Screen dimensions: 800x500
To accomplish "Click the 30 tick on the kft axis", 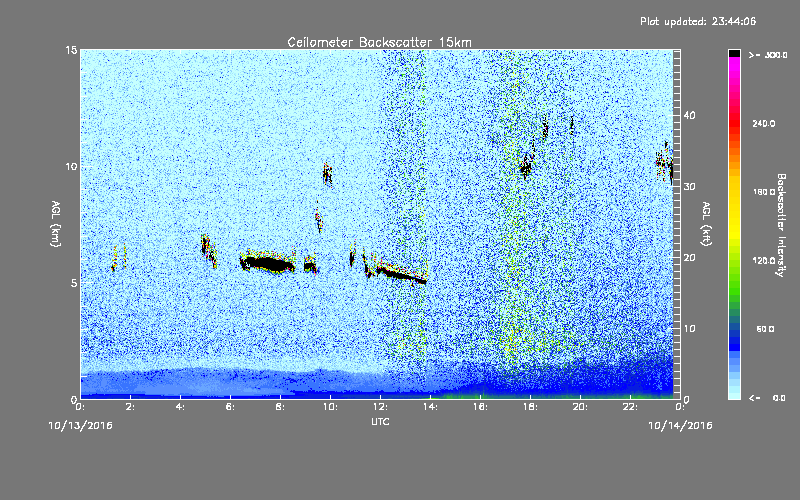I will [x=689, y=186].
